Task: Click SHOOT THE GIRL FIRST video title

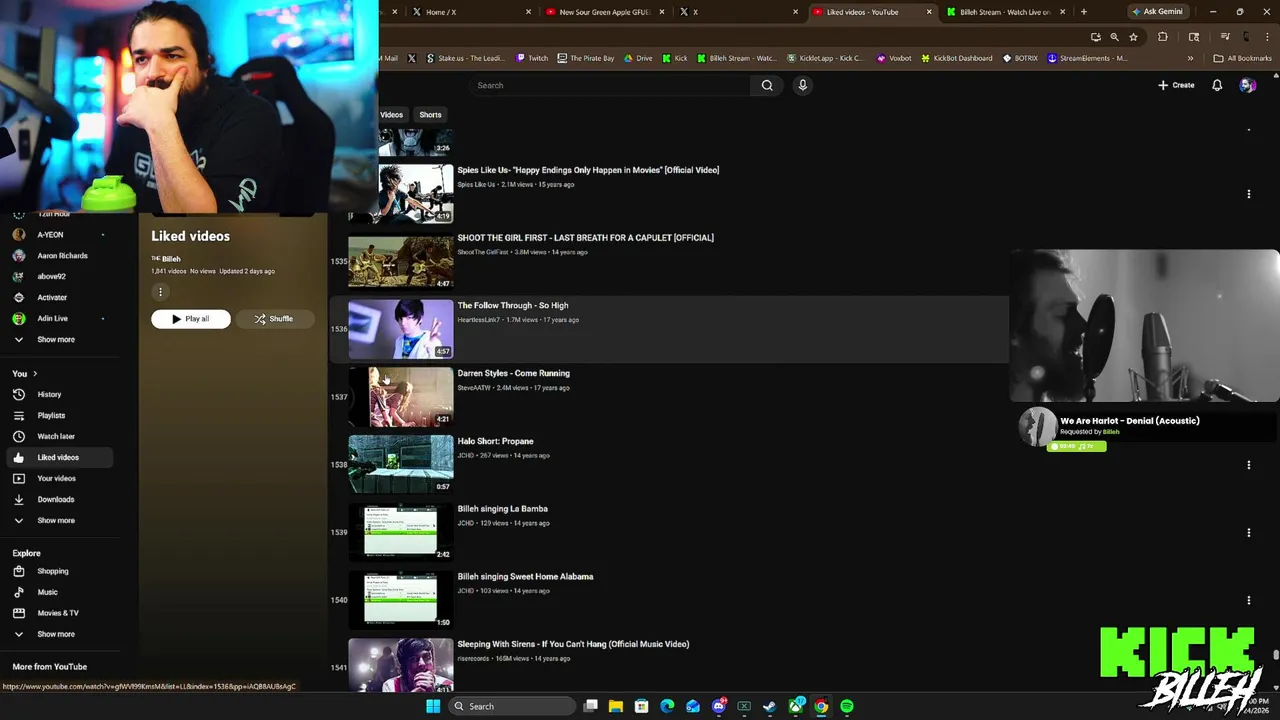Action: click(x=585, y=238)
